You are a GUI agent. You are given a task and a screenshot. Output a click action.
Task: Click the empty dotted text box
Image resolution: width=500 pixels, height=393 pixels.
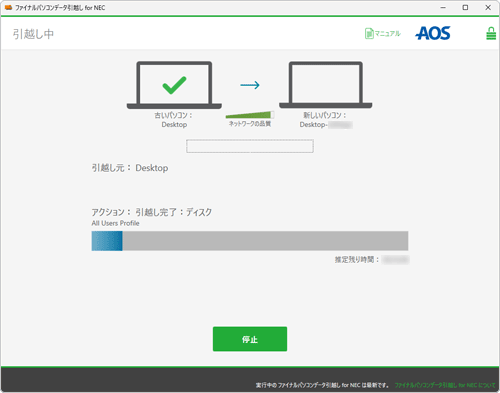[x=250, y=146]
